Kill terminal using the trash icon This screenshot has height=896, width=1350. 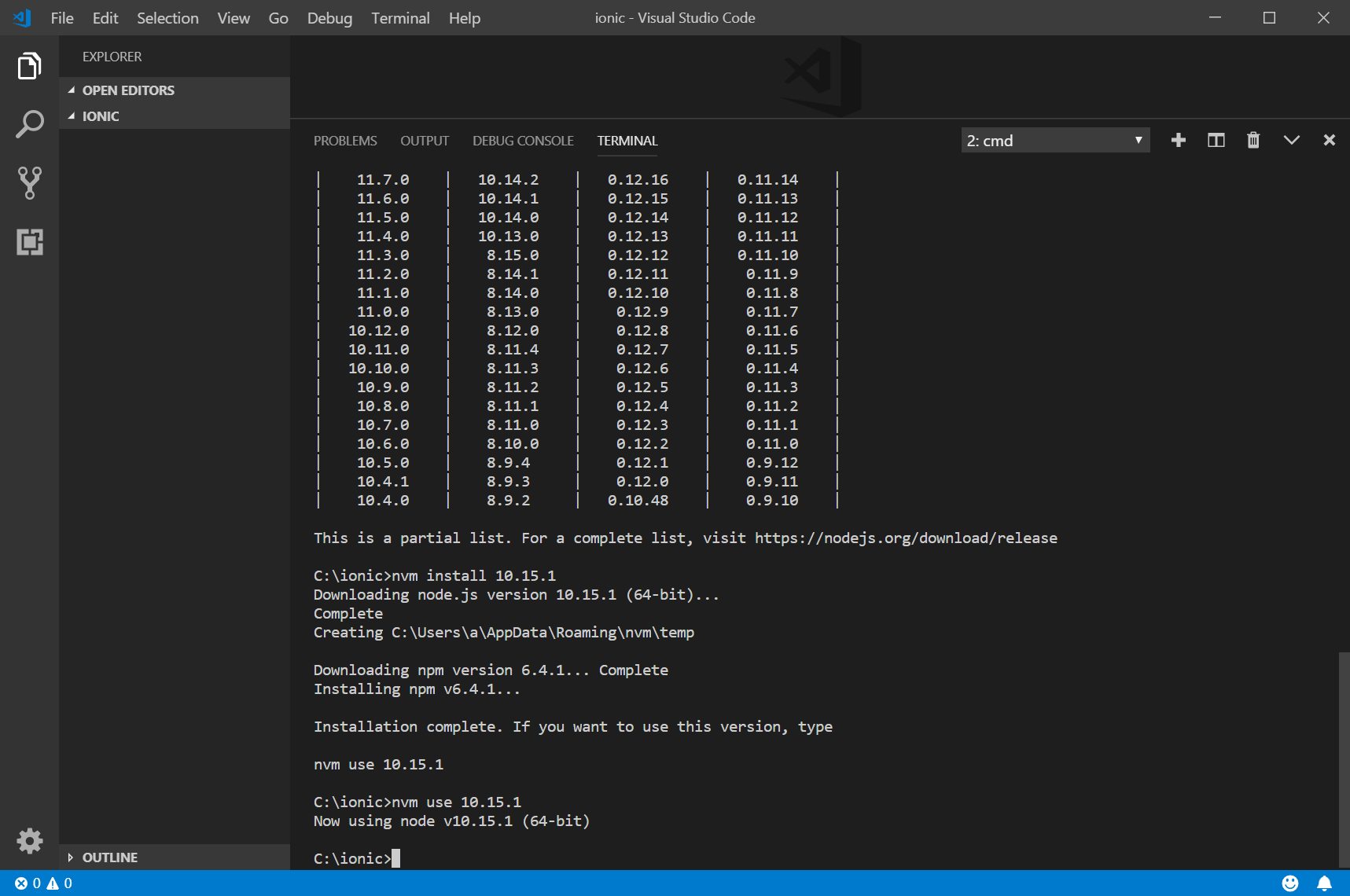[1253, 141]
